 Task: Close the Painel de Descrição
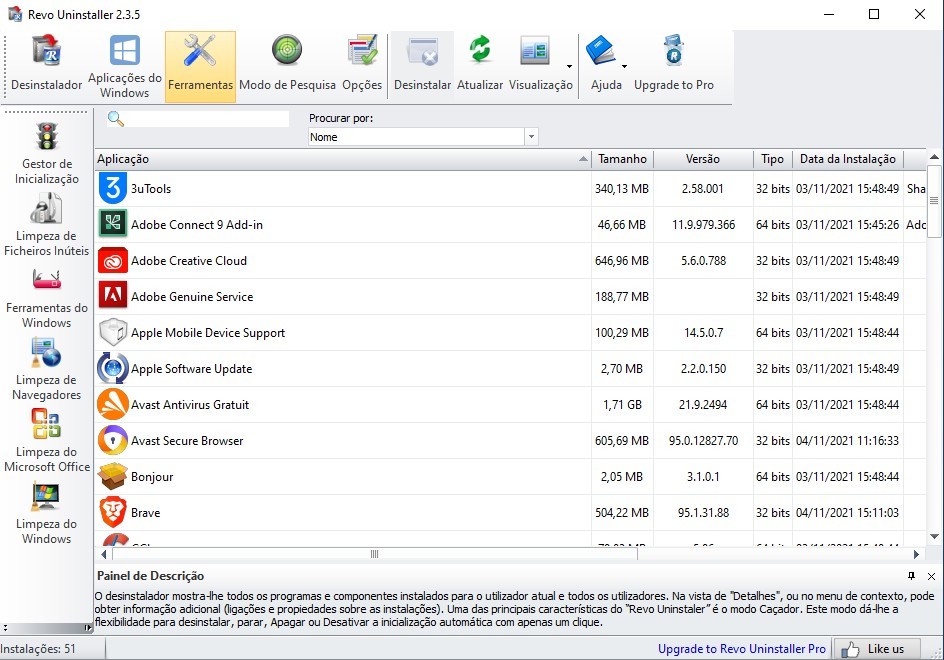click(x=931, y=576)
